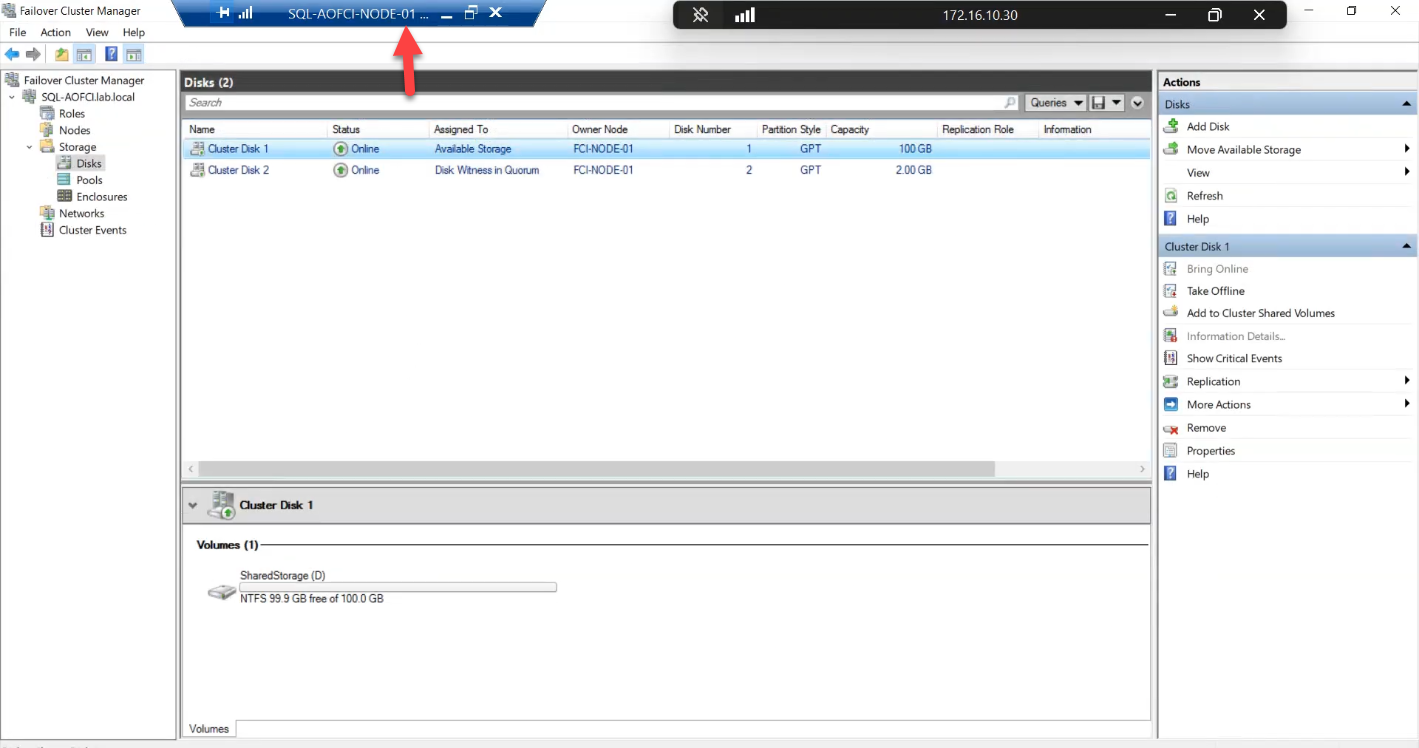Click the Take Offline action icon

[1170, 291]
